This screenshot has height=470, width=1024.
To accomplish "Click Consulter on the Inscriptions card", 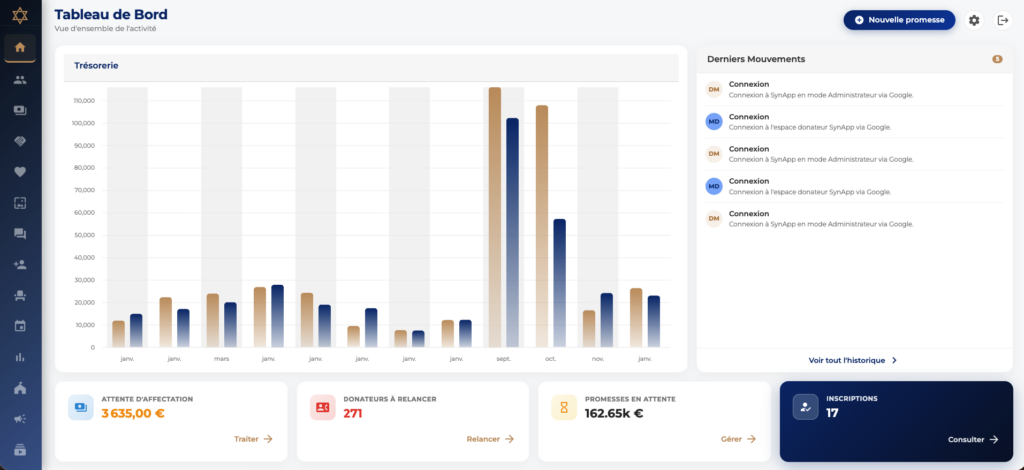I will (973, 439).
